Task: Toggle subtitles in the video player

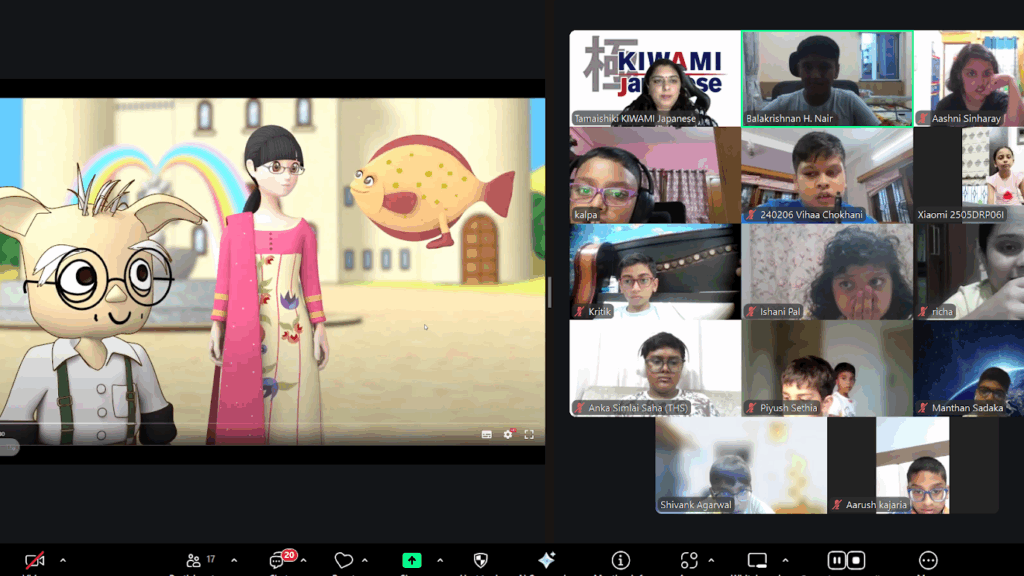Action: (x=487, y=434)
